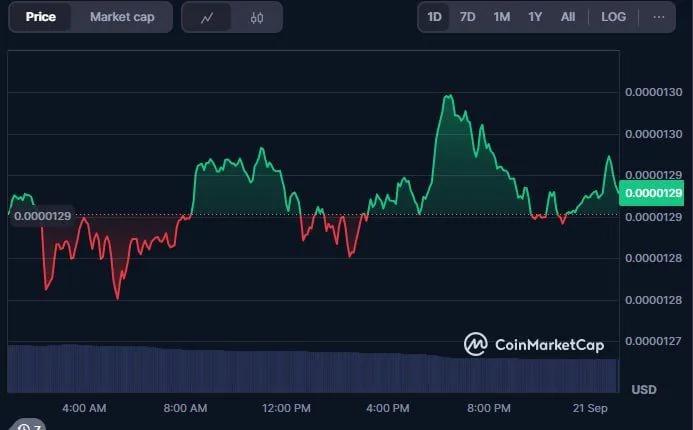Toggle the LOG scale option
Image resolution: width=693 pixels, height=430 pixels.
click(x=613, y=17)
